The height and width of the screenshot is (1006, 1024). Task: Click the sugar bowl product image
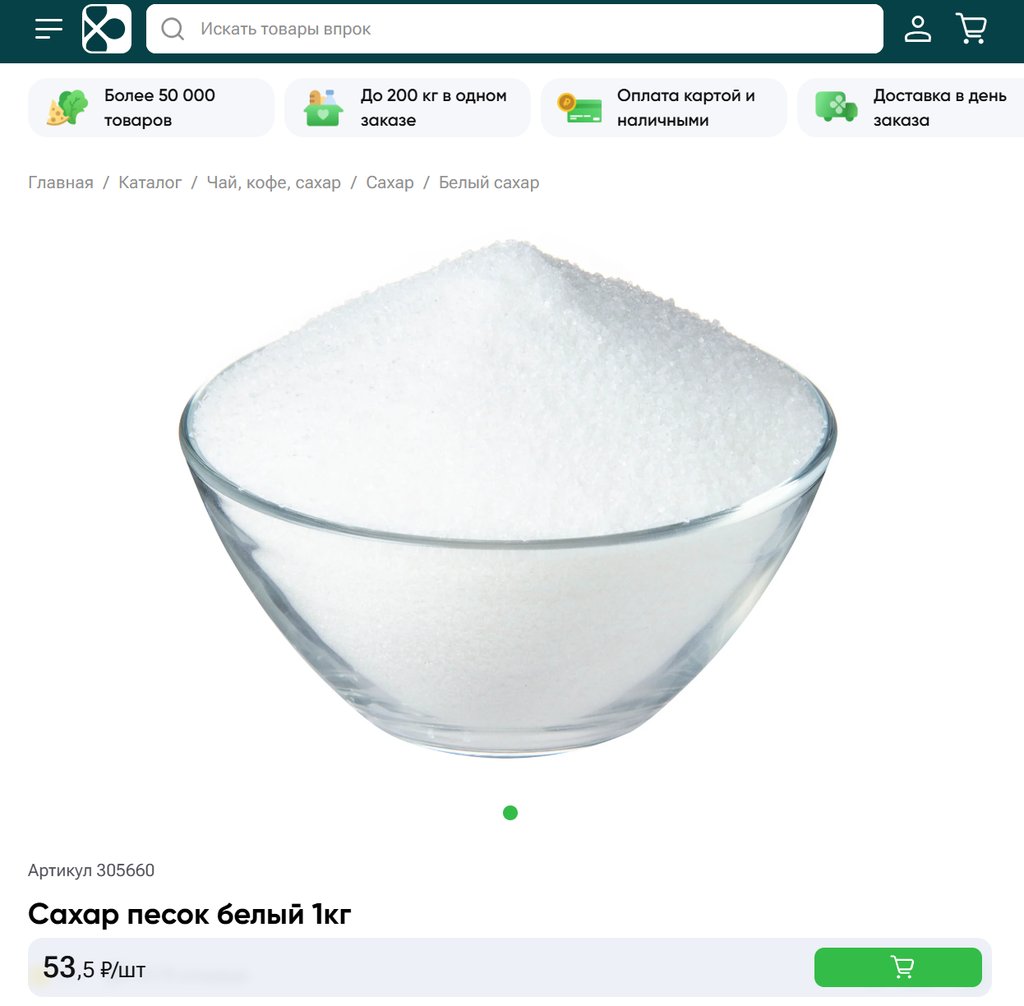click(x=508, y=499)
